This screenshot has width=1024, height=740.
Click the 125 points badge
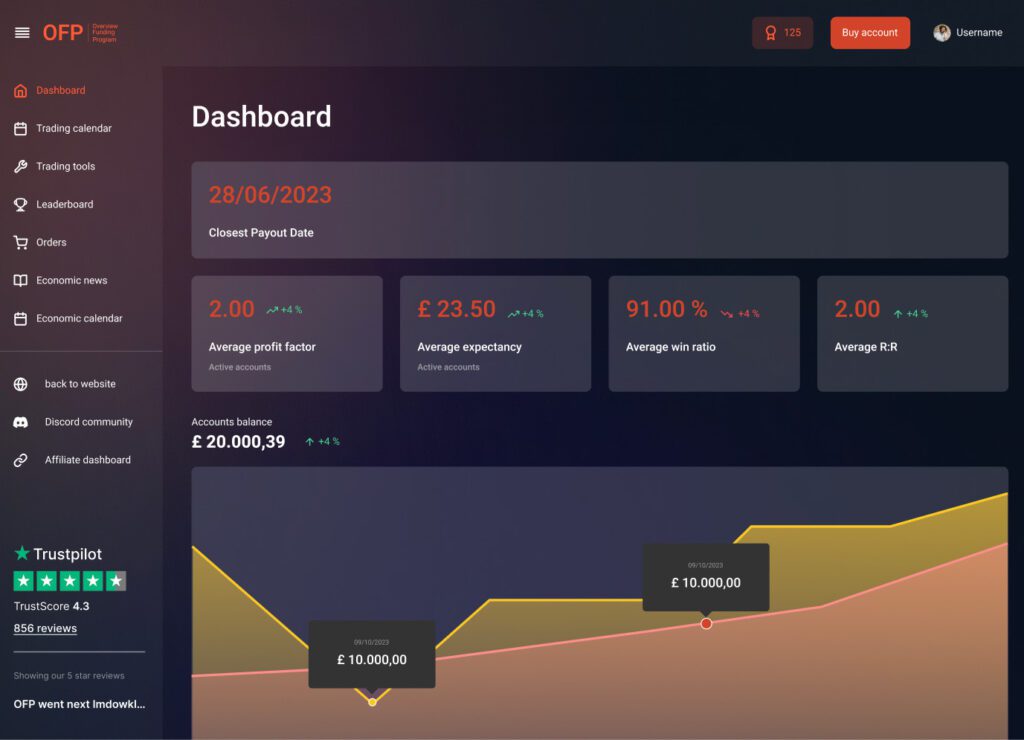point(782,33)
